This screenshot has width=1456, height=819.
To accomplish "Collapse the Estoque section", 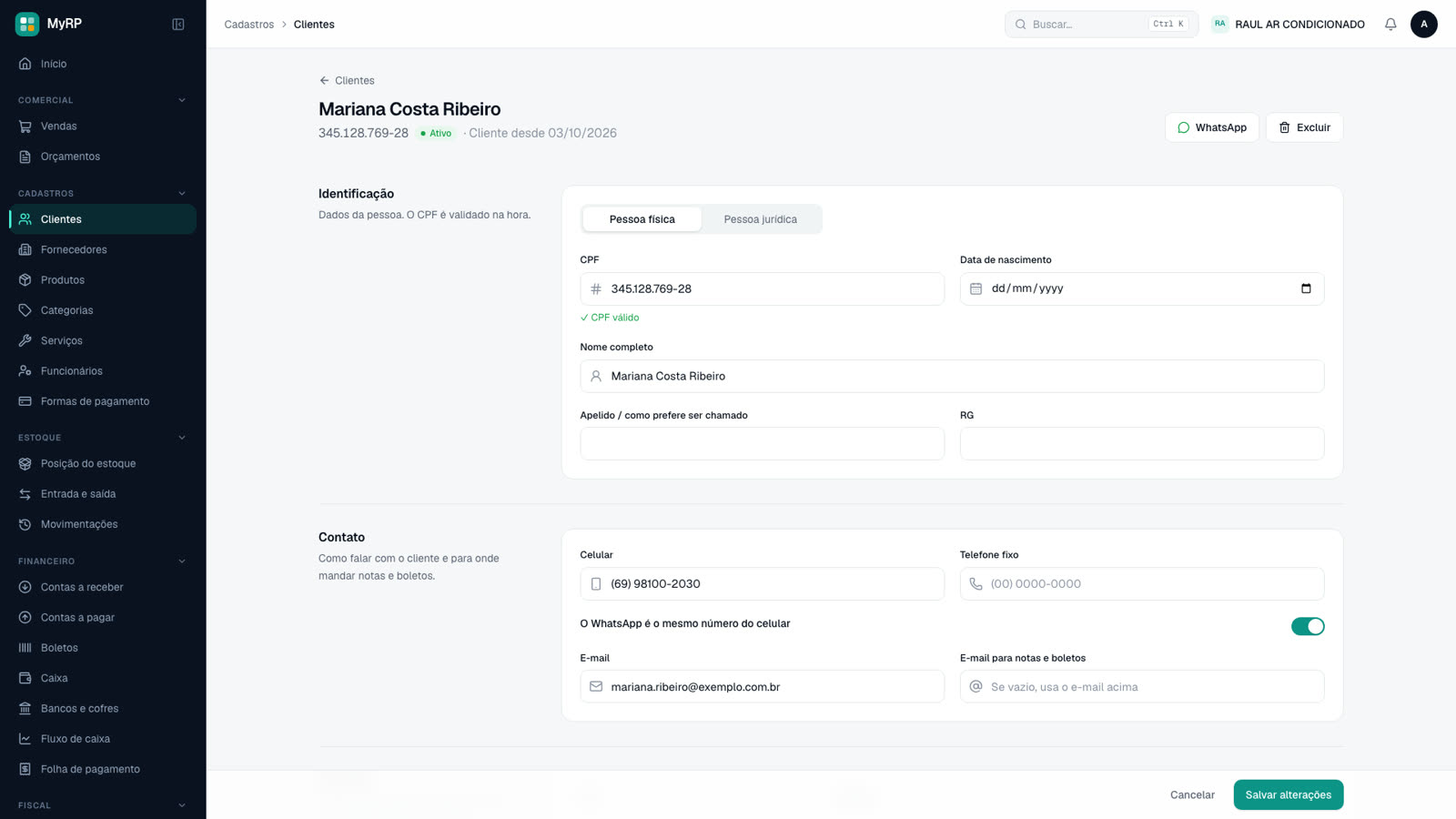I will (182, 438).
